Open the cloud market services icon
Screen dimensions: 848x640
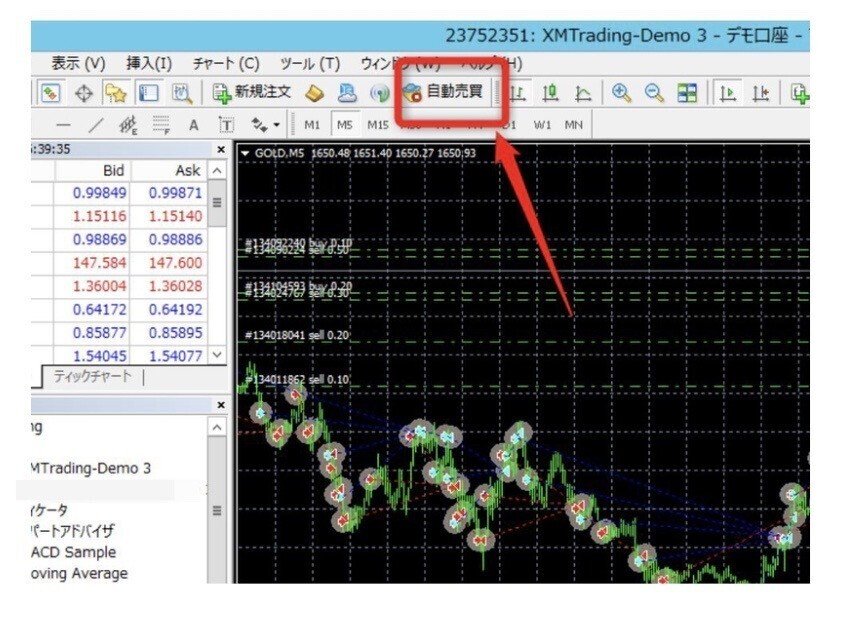pyautogui.click(x=347, y=94)
